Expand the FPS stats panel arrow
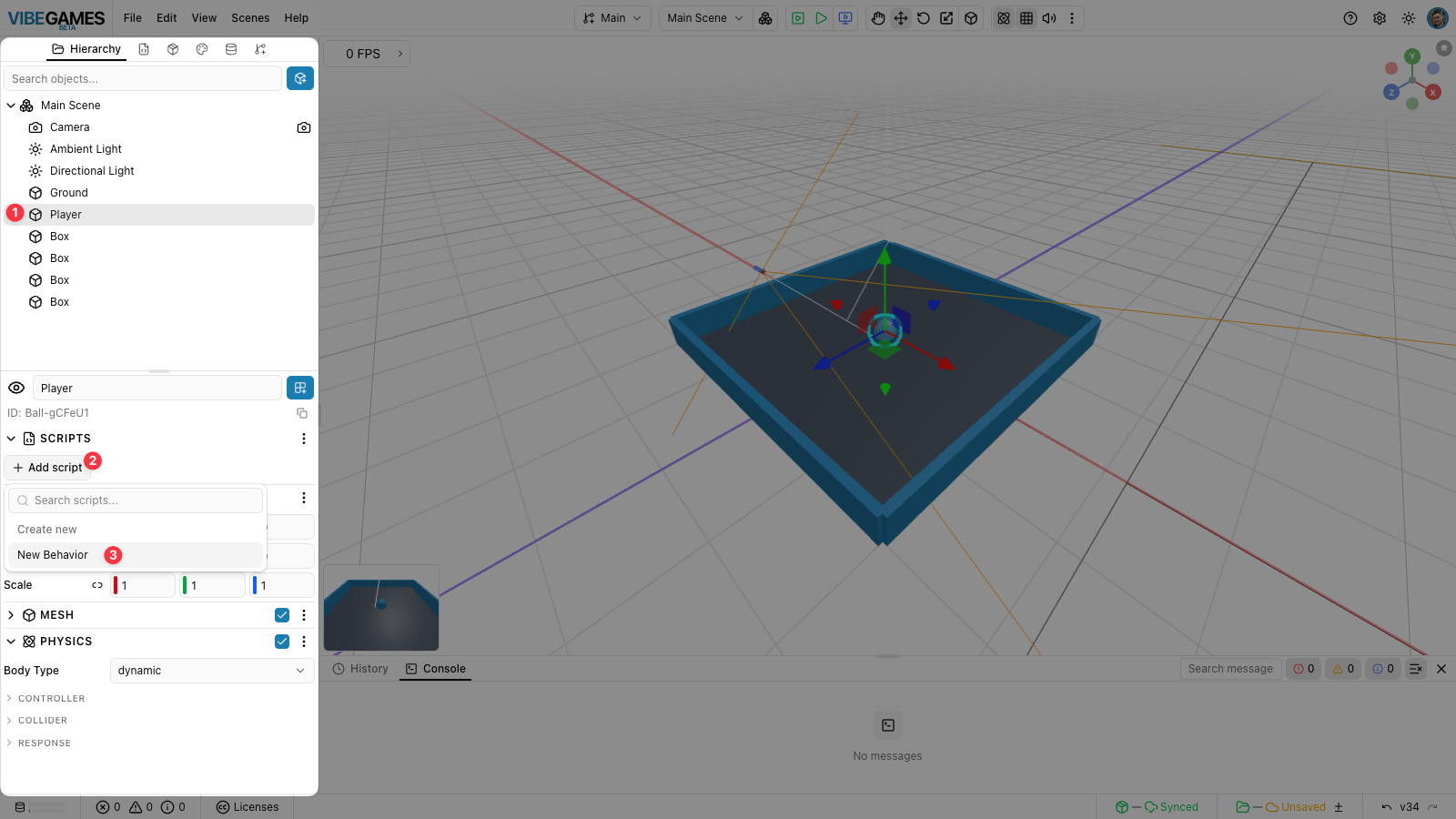 400,54
